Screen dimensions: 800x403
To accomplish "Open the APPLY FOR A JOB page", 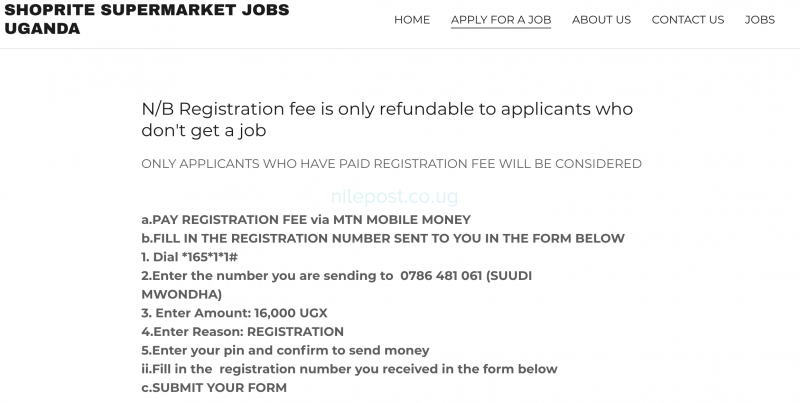I will click(501, 20).
